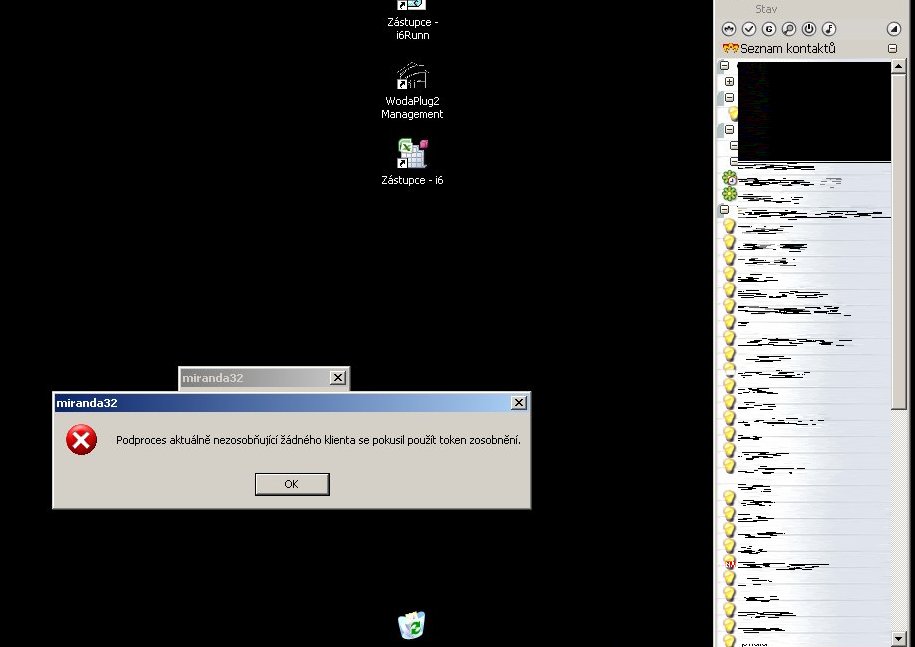The width and height of the screenshot is (915, 647).
Task: Click the magnifier search toolbar button
Action: (x=789, y=29)
